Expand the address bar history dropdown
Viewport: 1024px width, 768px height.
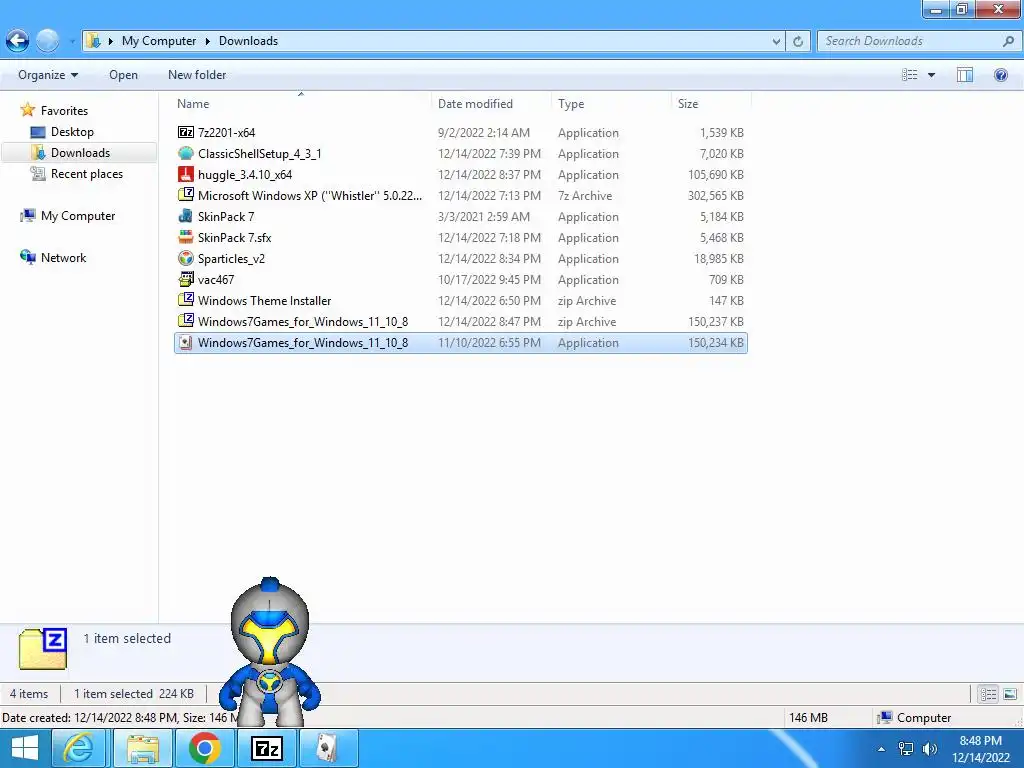776,41
